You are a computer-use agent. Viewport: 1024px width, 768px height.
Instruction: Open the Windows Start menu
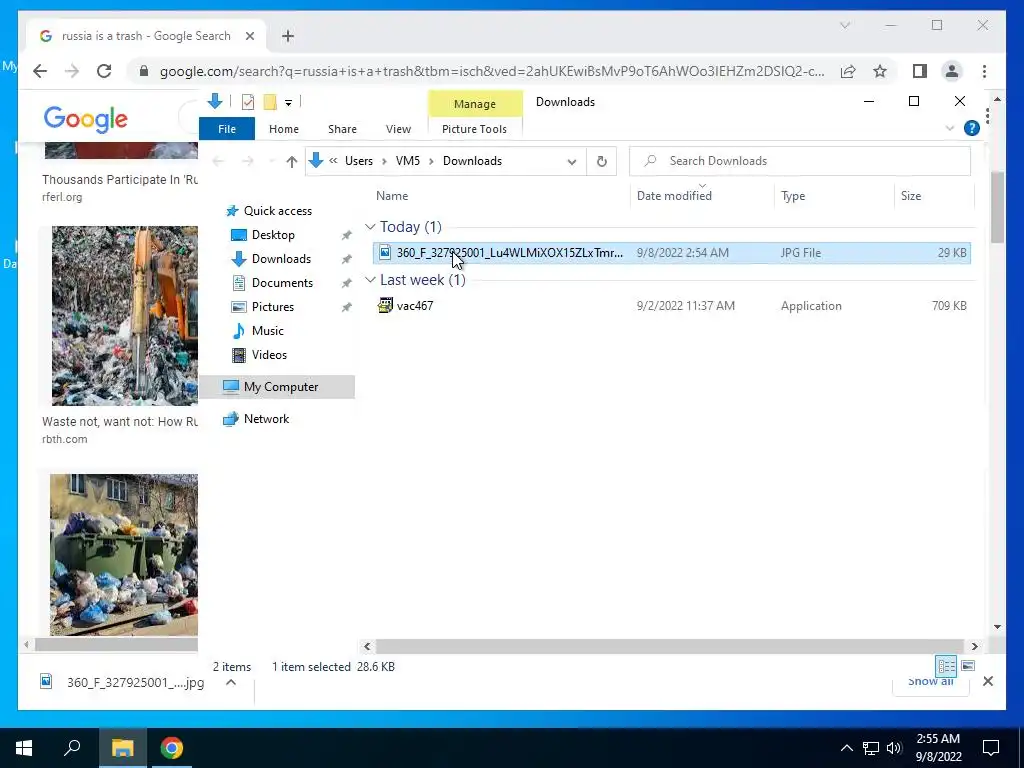[24, 748]
